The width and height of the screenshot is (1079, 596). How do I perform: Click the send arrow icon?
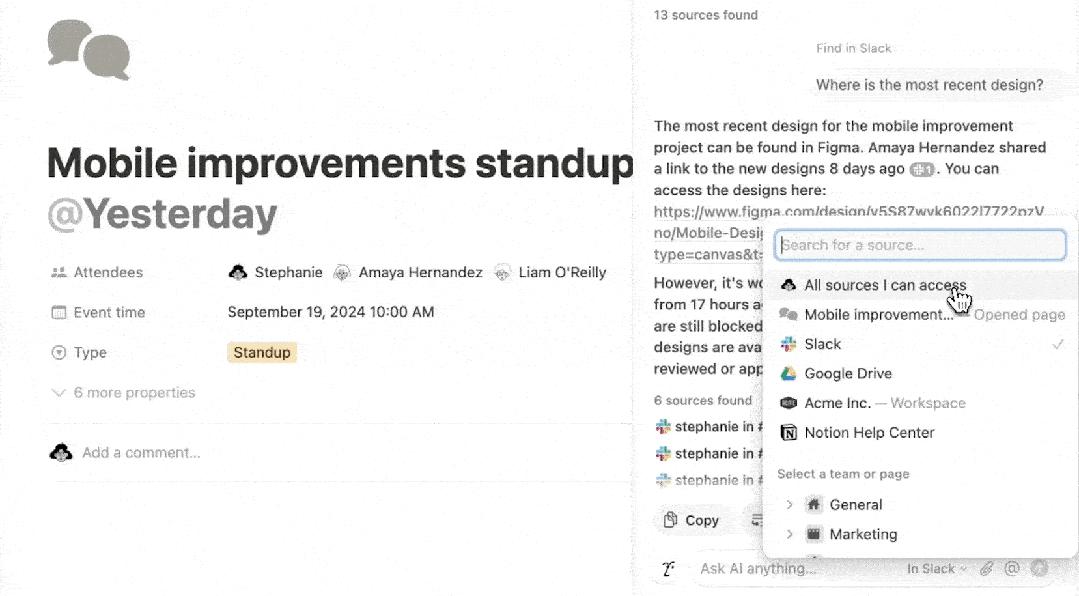[x=1039, y=568]
